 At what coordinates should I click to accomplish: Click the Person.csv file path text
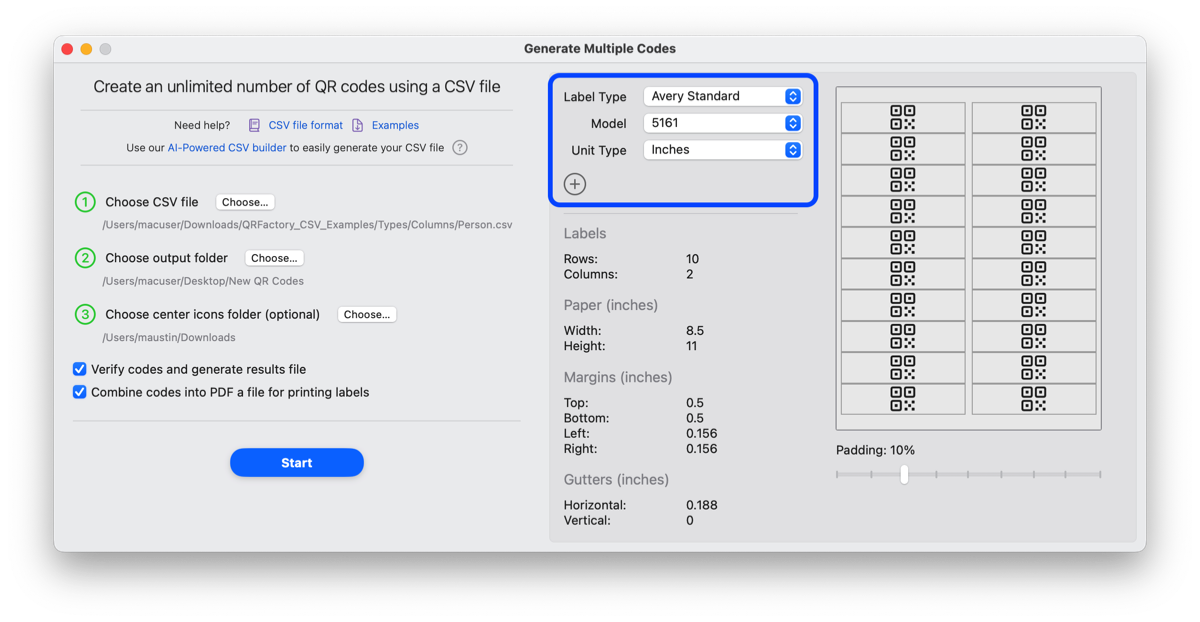coord(307,225)
